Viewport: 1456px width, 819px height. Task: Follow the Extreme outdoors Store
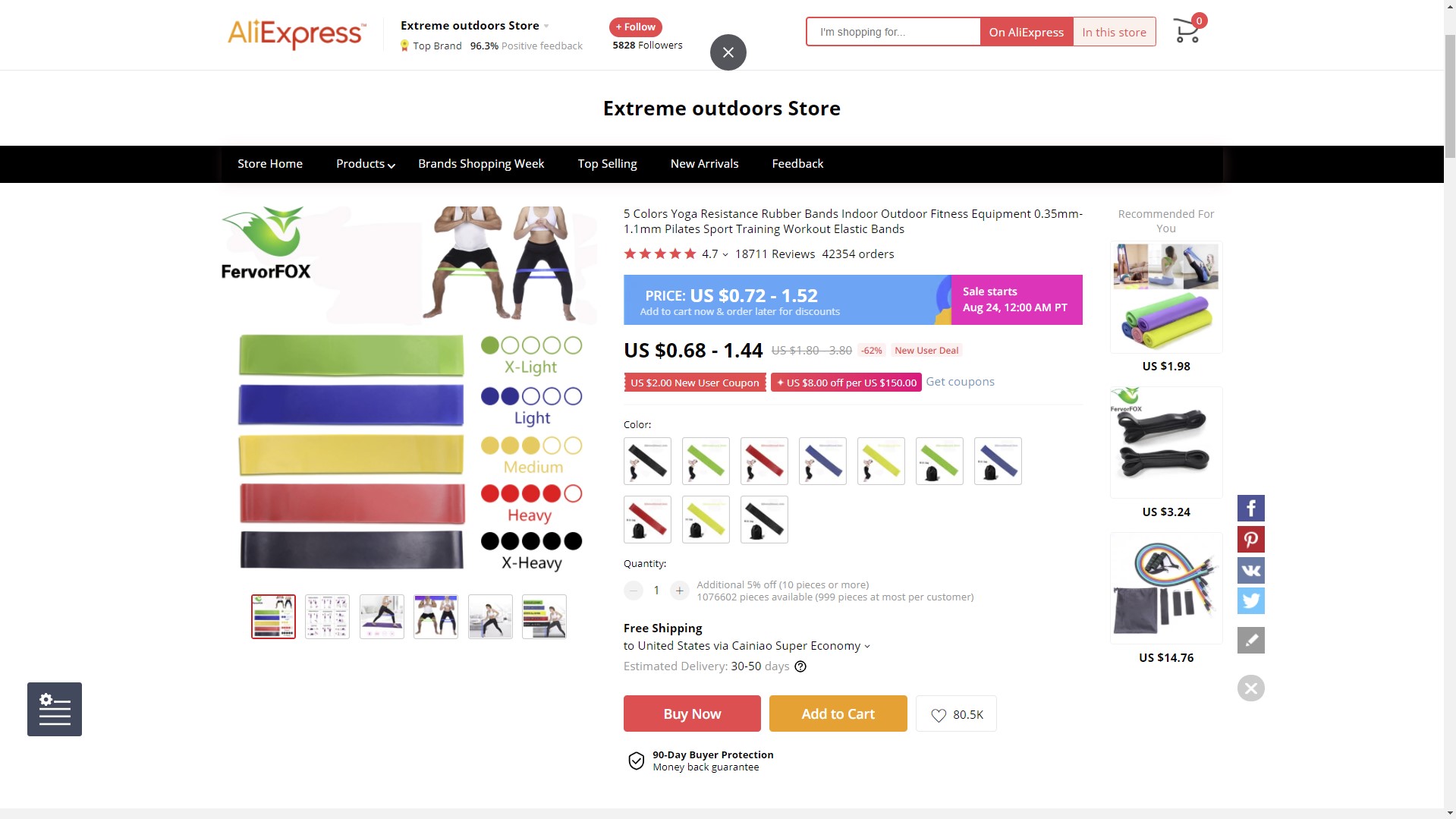pos(636,27)
